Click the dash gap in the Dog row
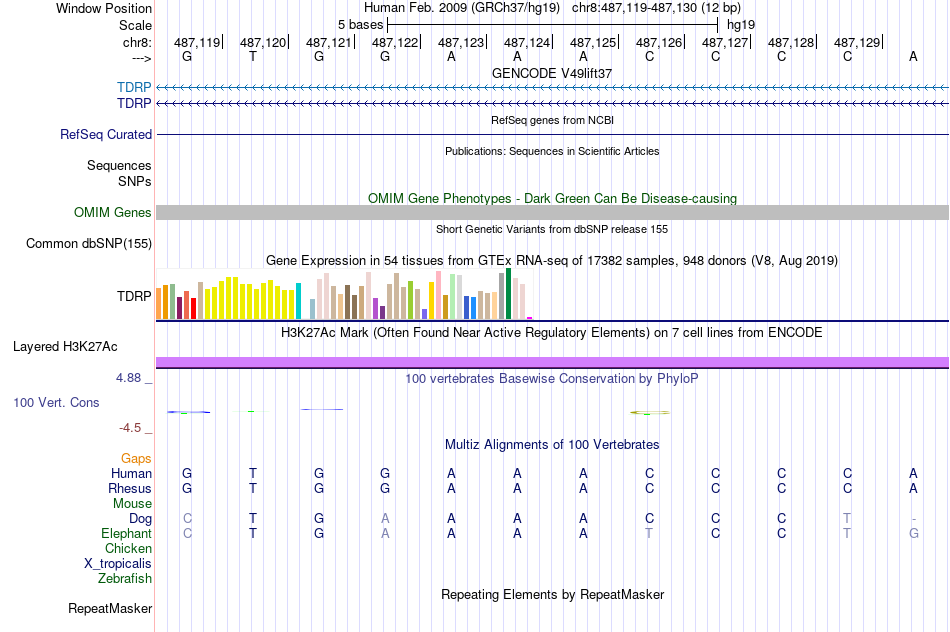This screenshot has height=632, width=950. [x=913, y=519]
